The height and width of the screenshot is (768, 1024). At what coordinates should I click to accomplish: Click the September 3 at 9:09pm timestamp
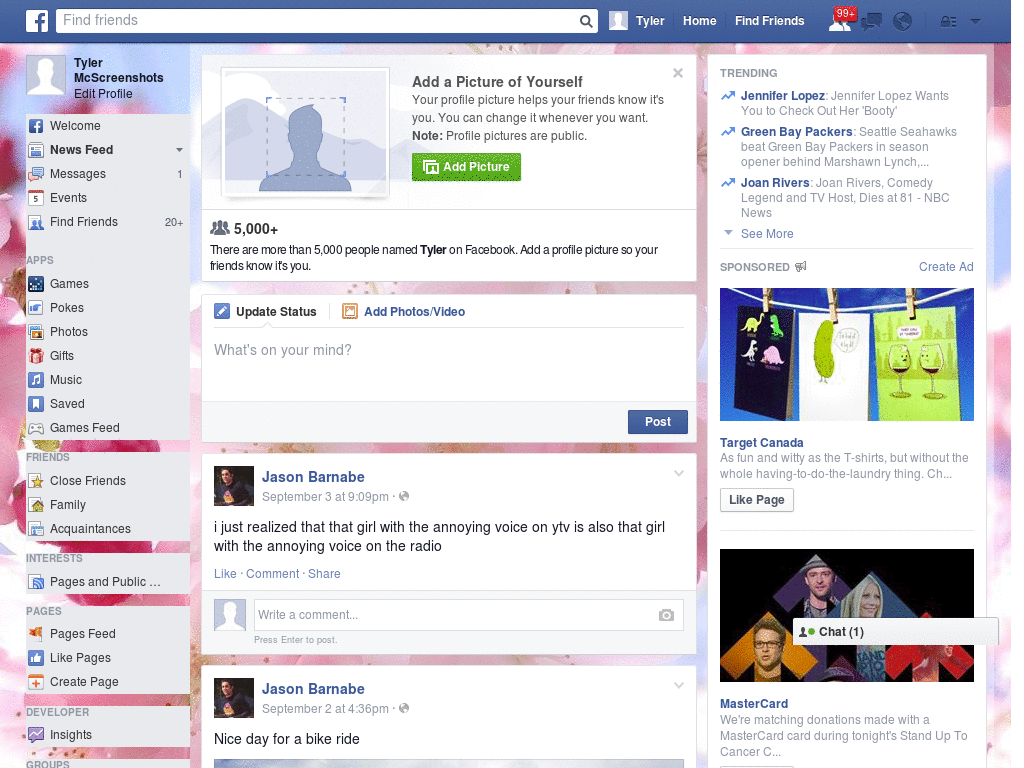(325, 497)
